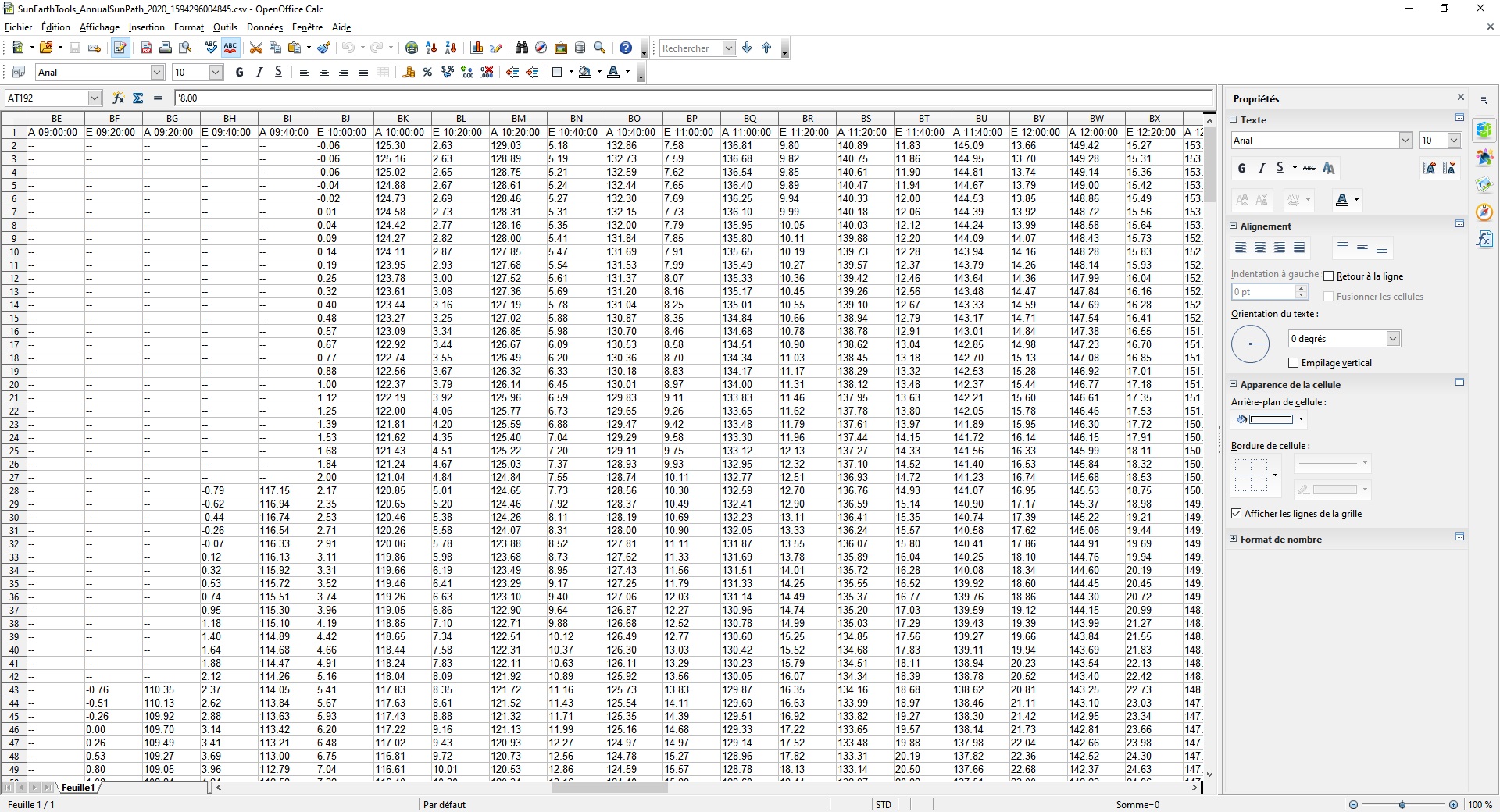Click the toolbar font color swatch
The image size is (1500, 812).
614,72
